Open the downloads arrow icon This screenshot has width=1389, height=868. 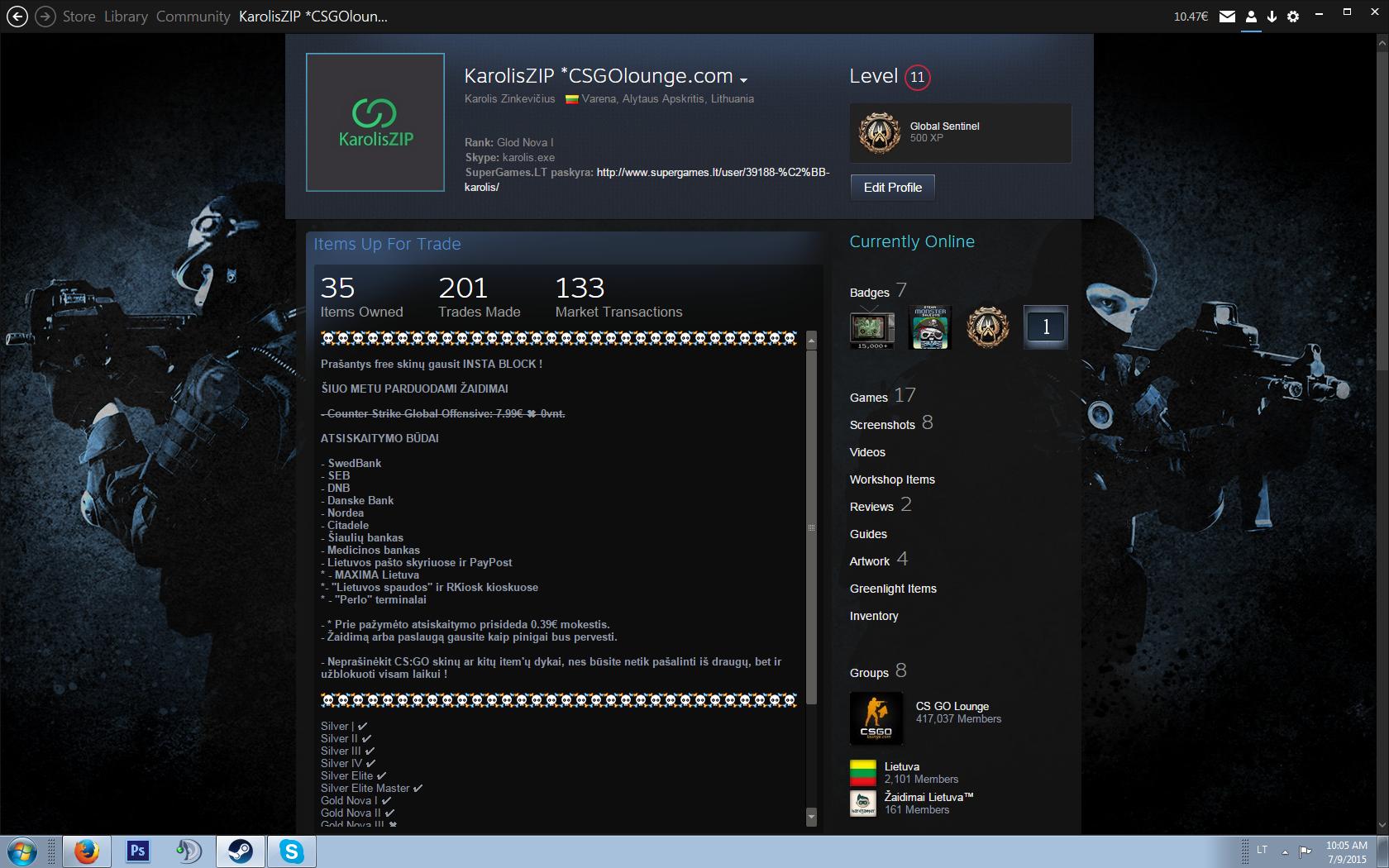pyautogui.click(x=1272, y=17)
